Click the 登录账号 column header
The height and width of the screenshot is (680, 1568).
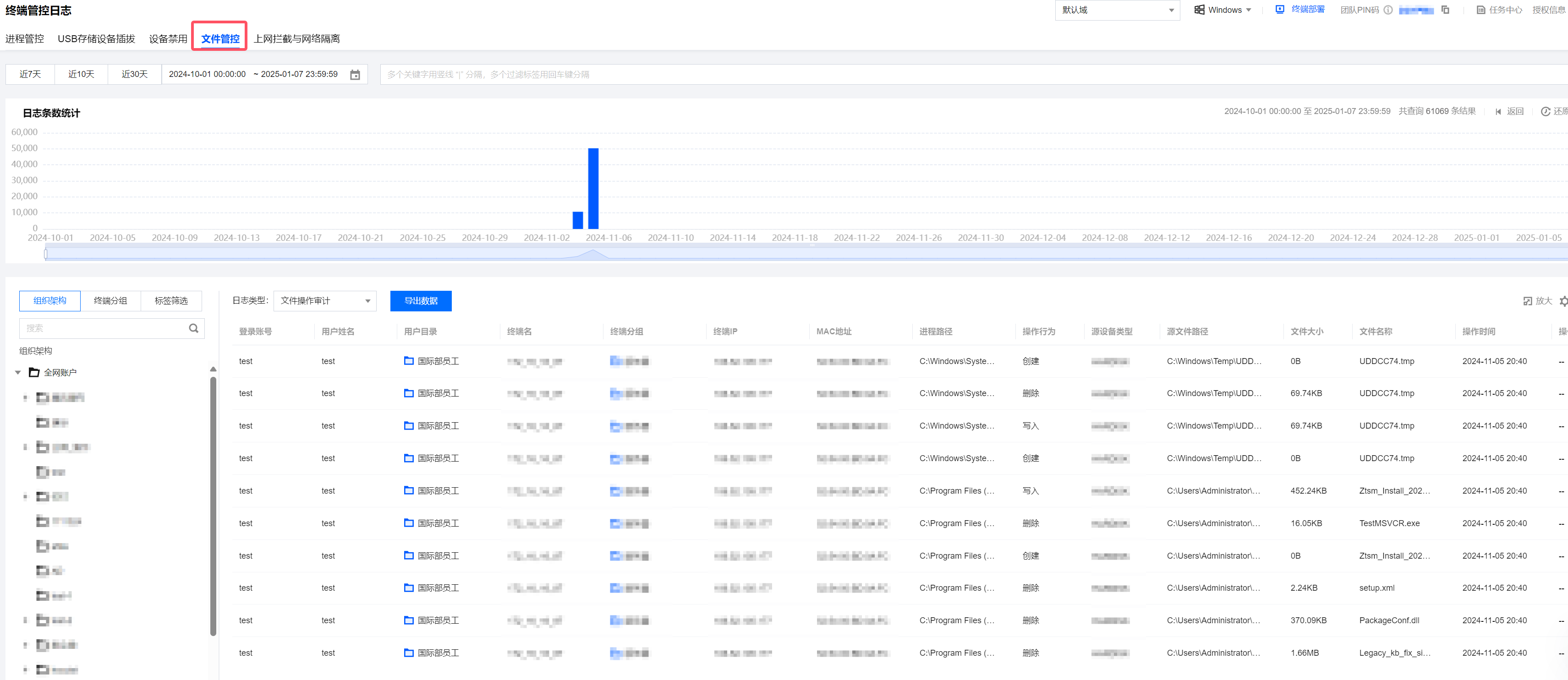point(255,332)
